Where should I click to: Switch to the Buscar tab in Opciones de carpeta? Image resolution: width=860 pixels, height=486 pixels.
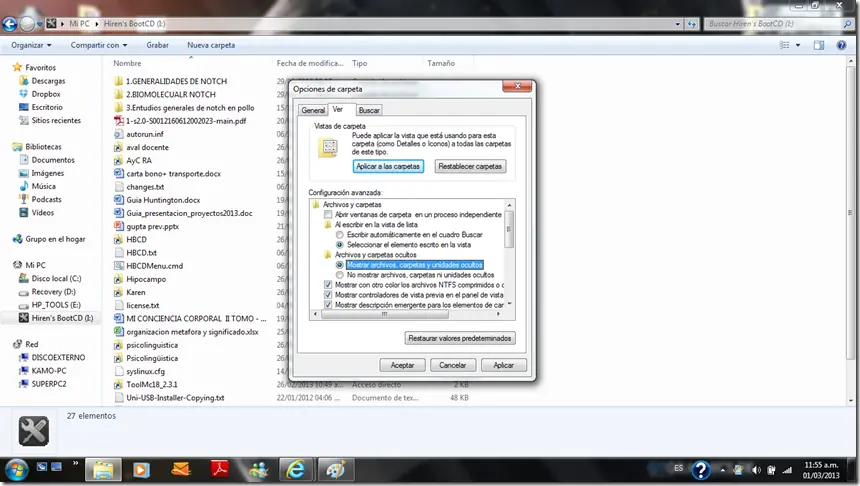pyautogui.click(x=369, y=110)
